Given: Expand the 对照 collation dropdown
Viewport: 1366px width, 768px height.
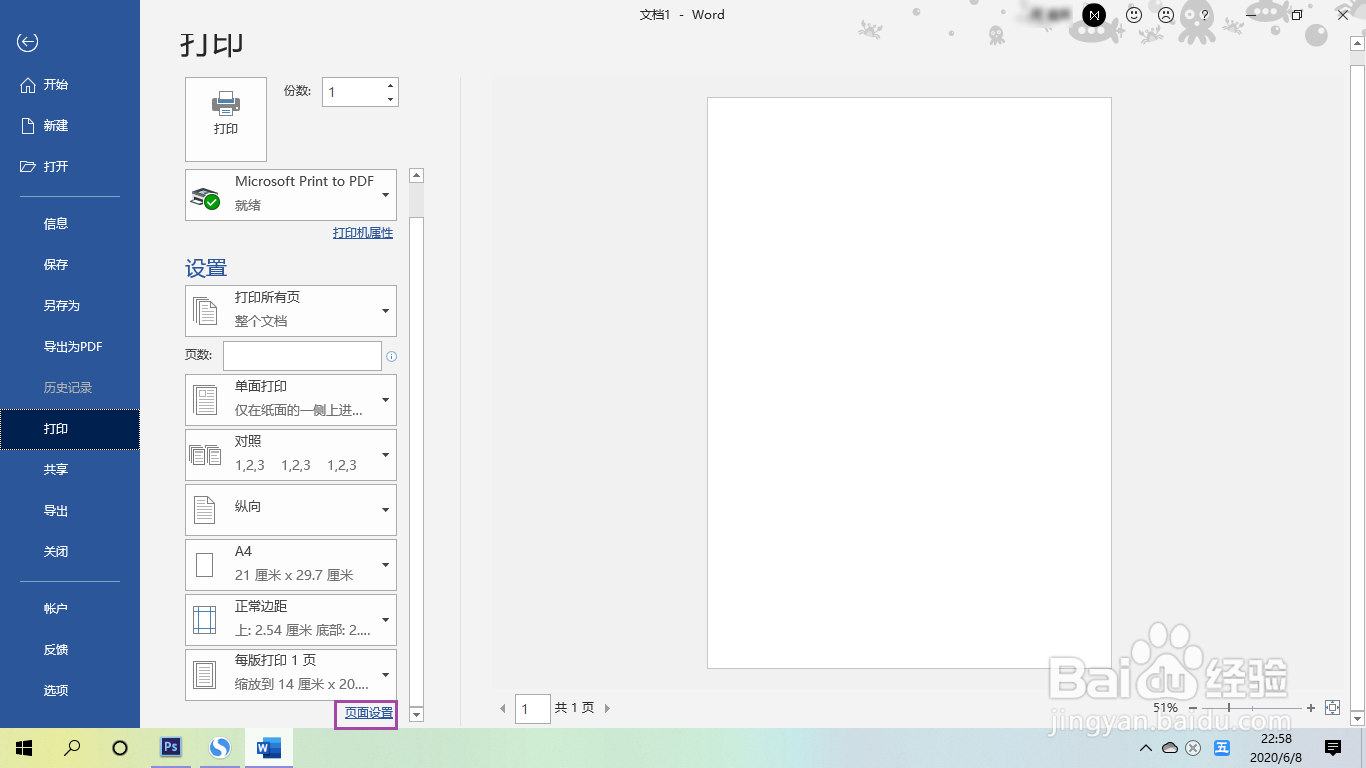Looking at the screenshot, I should point(291,455).
